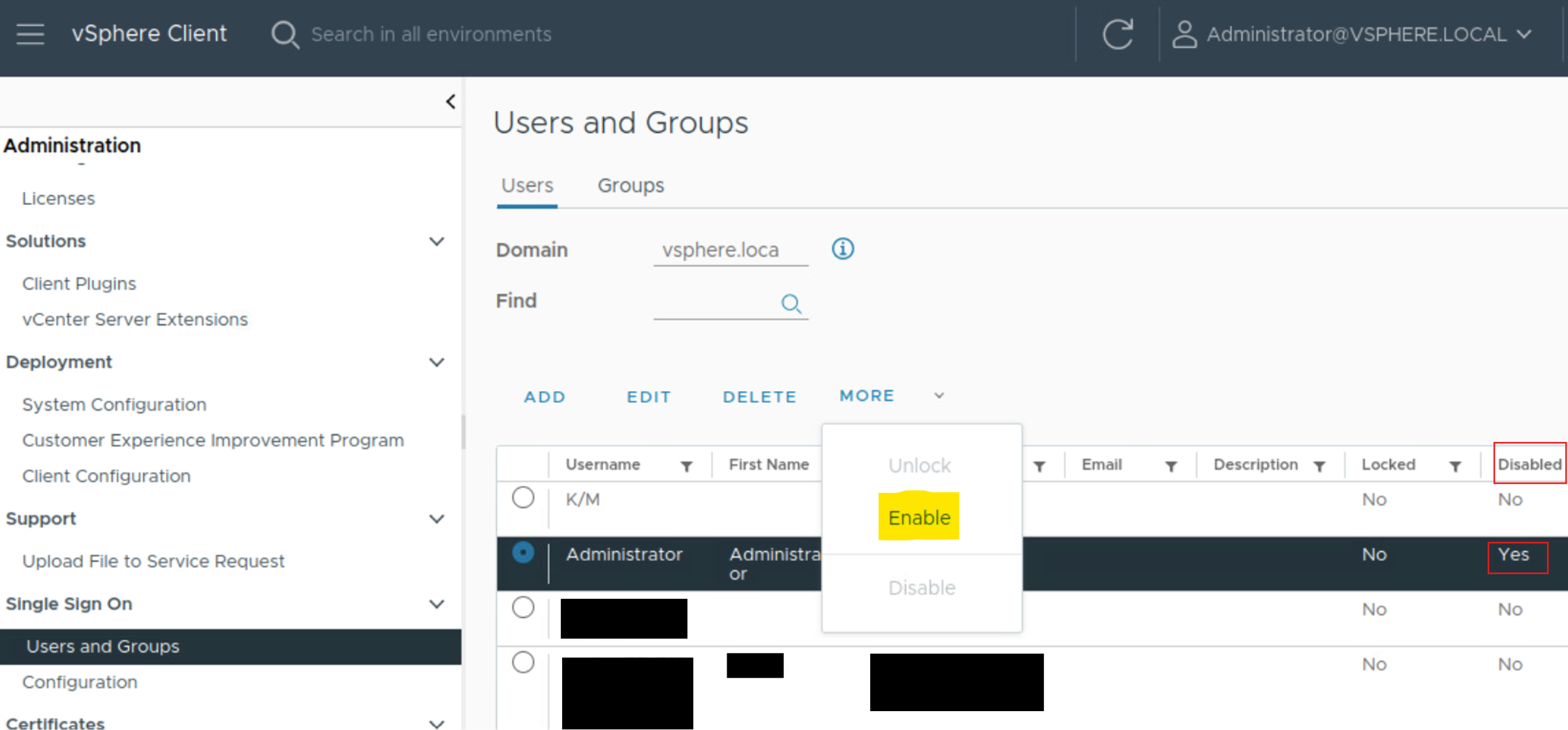Click the global search input field

coord(431,35)
